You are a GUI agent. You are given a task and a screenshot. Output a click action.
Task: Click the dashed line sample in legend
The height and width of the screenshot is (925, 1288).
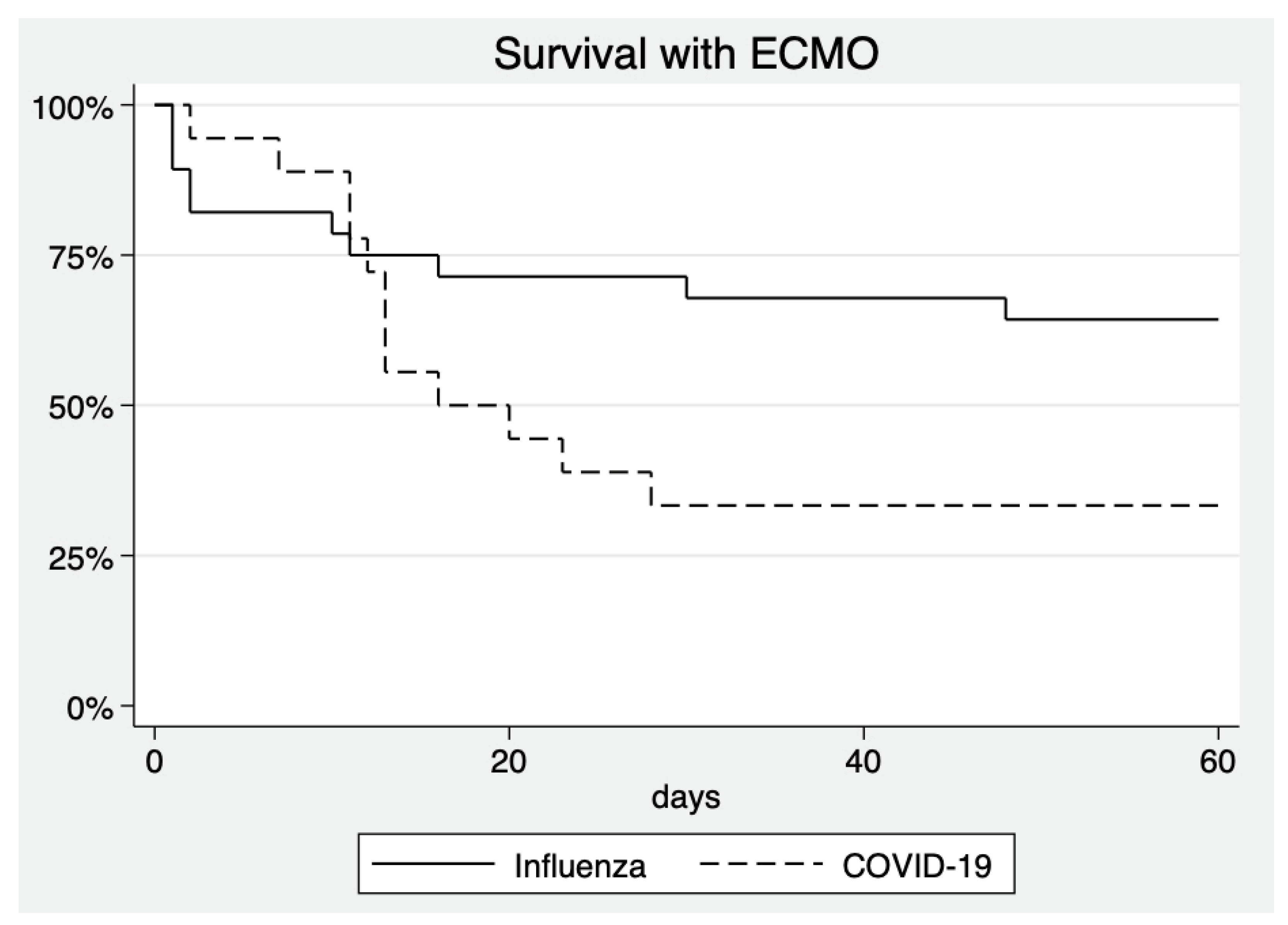[761, 864]
